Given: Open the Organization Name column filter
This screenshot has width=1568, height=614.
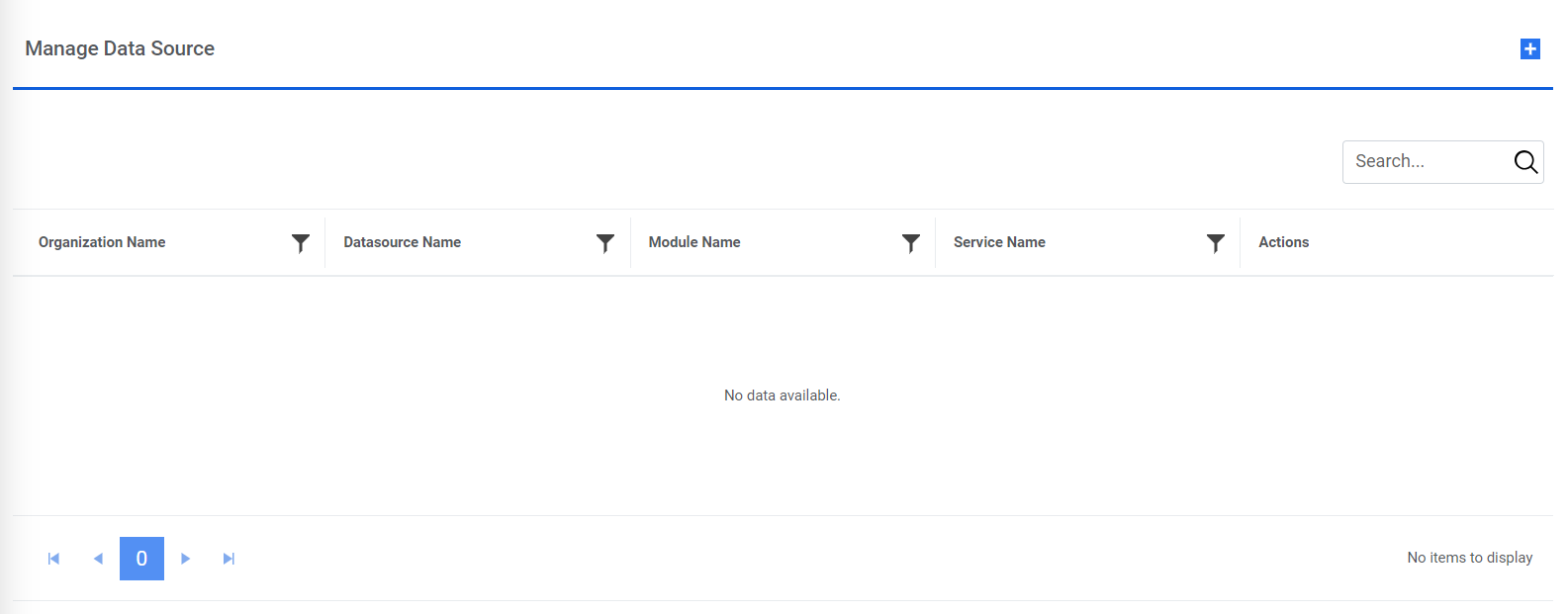Looking at the screenshot, I should 301,243.
